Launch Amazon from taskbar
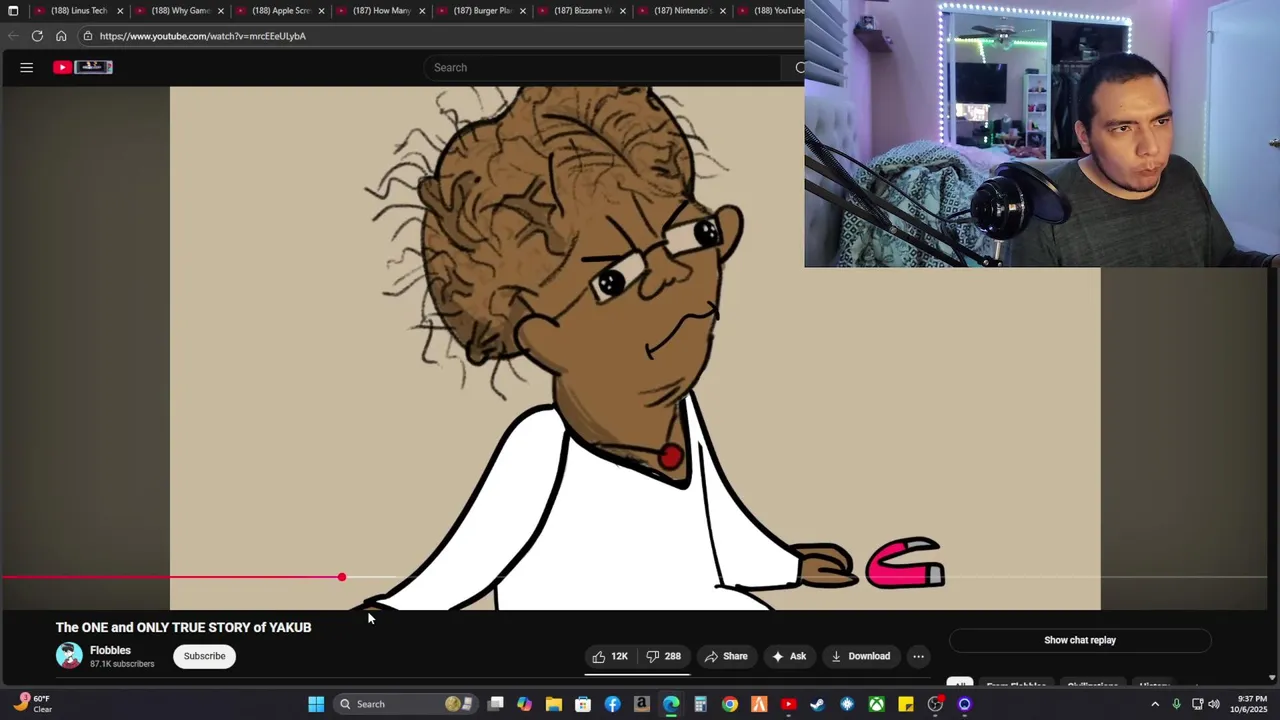The image size is (1280, 720). 642,704
